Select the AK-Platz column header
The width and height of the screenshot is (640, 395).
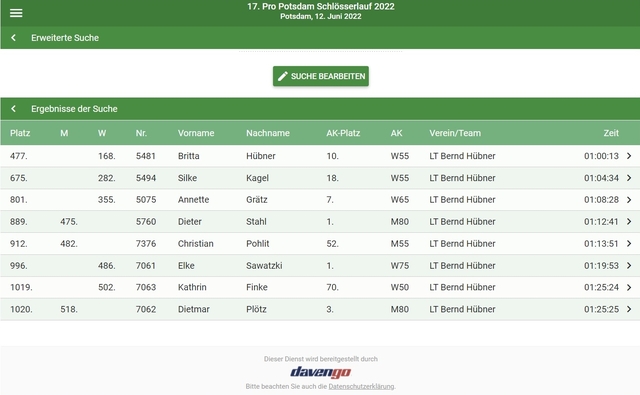pyautogui.click(x=343, y=133)
